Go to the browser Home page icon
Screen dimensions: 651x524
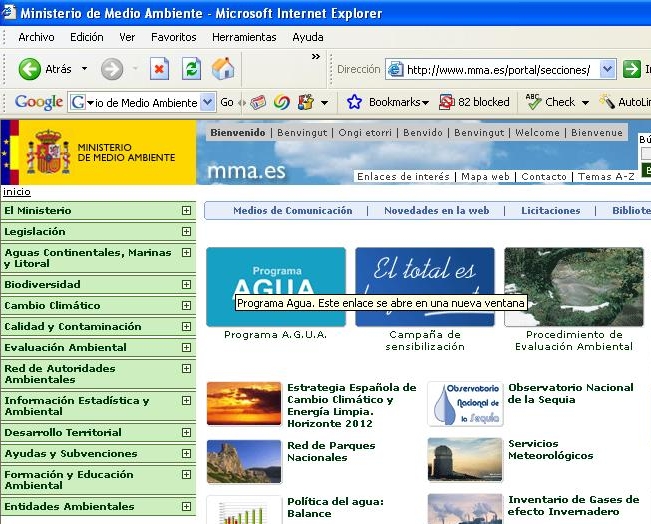click(222, 69)
